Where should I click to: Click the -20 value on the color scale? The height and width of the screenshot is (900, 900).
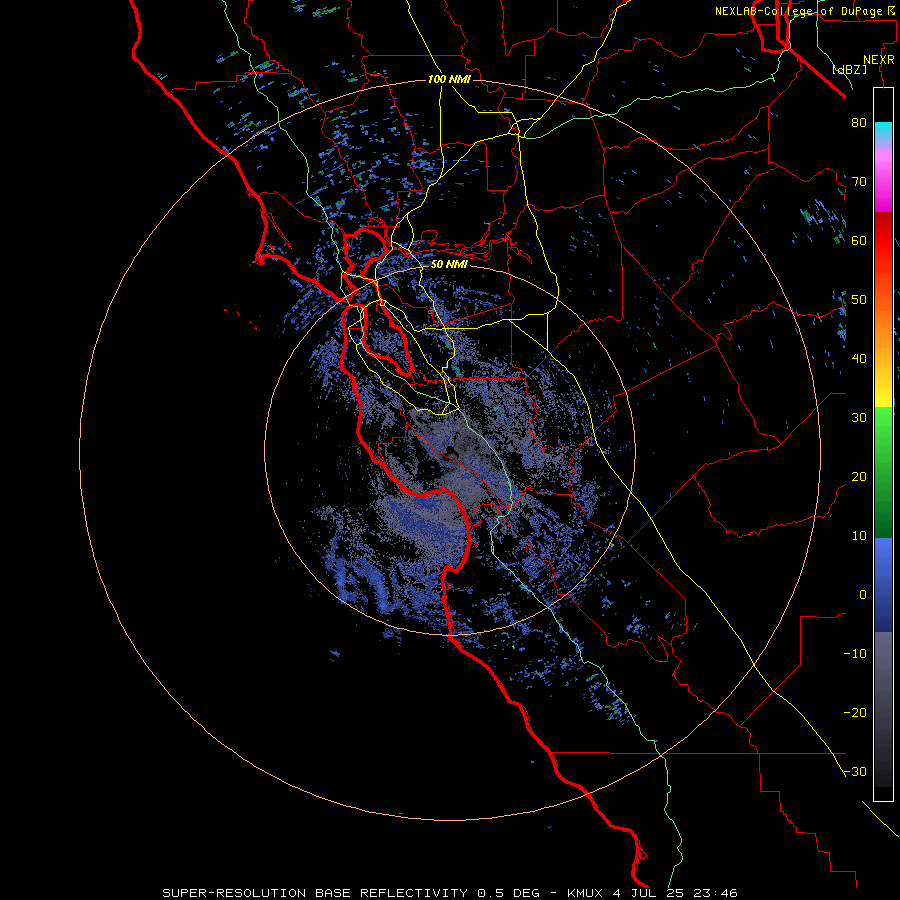coord(855,713)
